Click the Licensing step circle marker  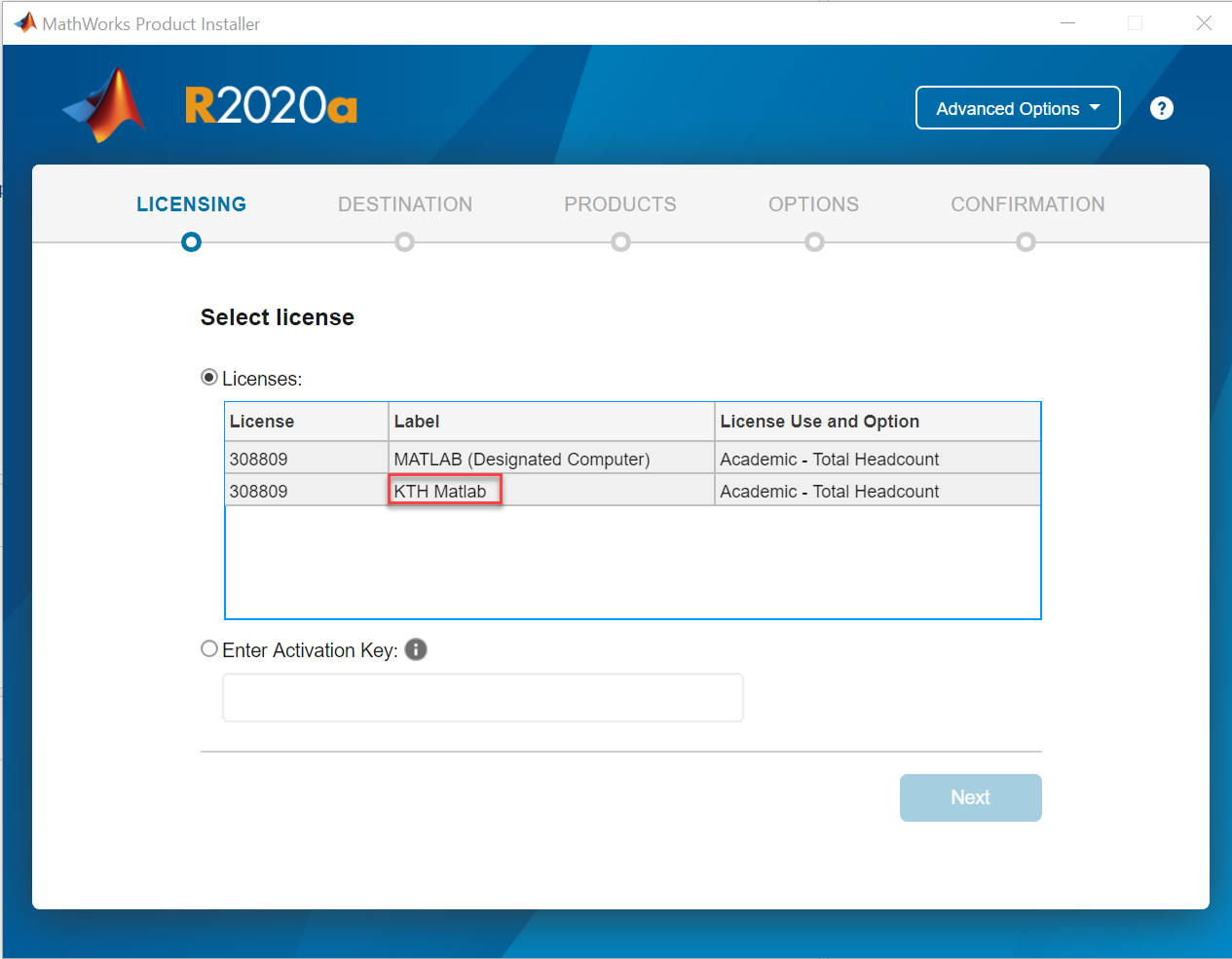point(192,241)
